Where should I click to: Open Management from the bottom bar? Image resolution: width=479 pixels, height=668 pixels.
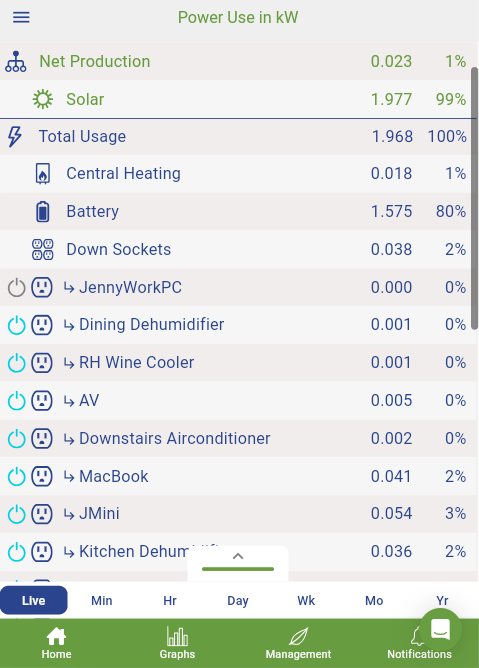click(x=298, y=643)
